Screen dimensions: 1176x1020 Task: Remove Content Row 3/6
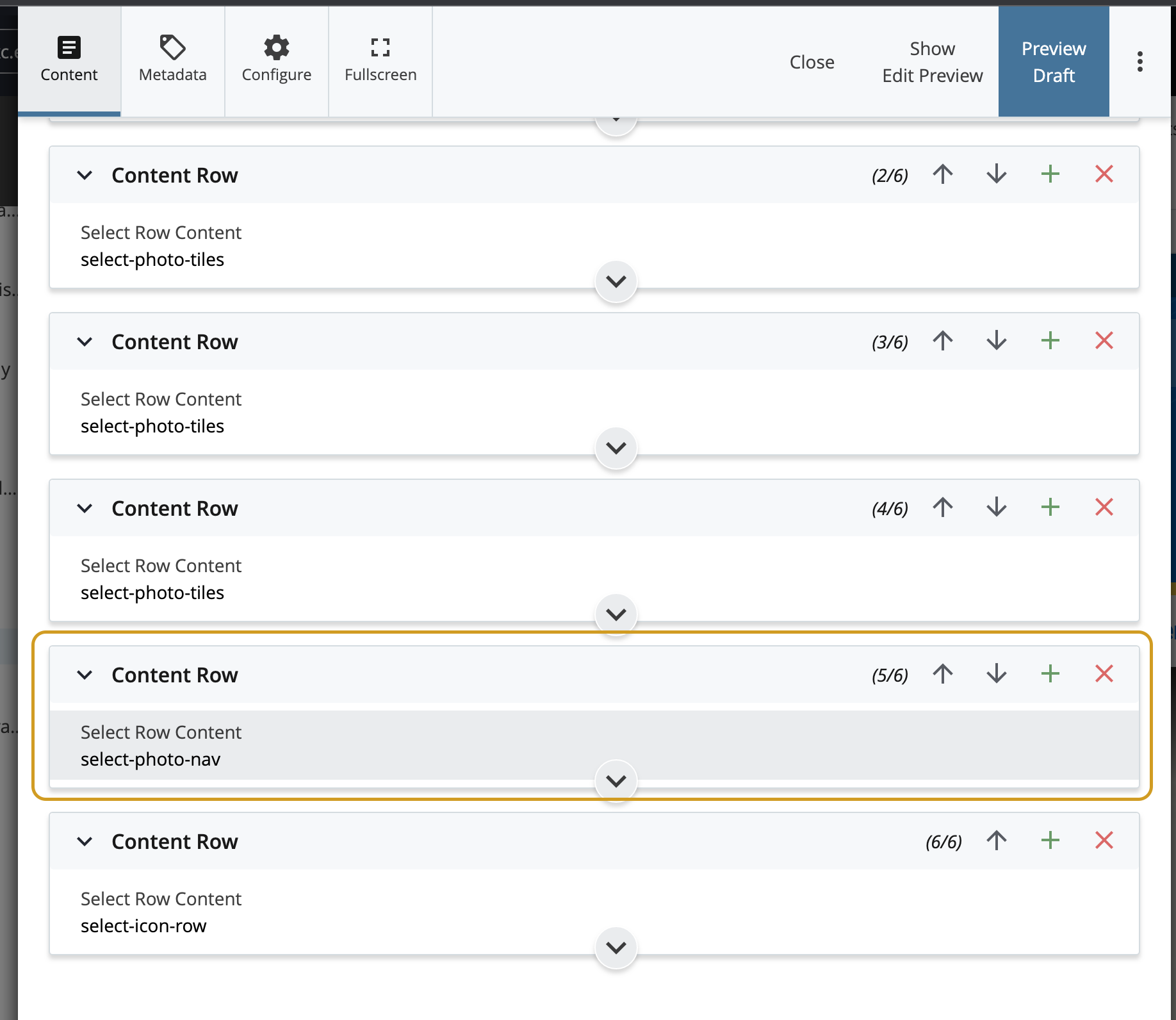(1104, 341)
